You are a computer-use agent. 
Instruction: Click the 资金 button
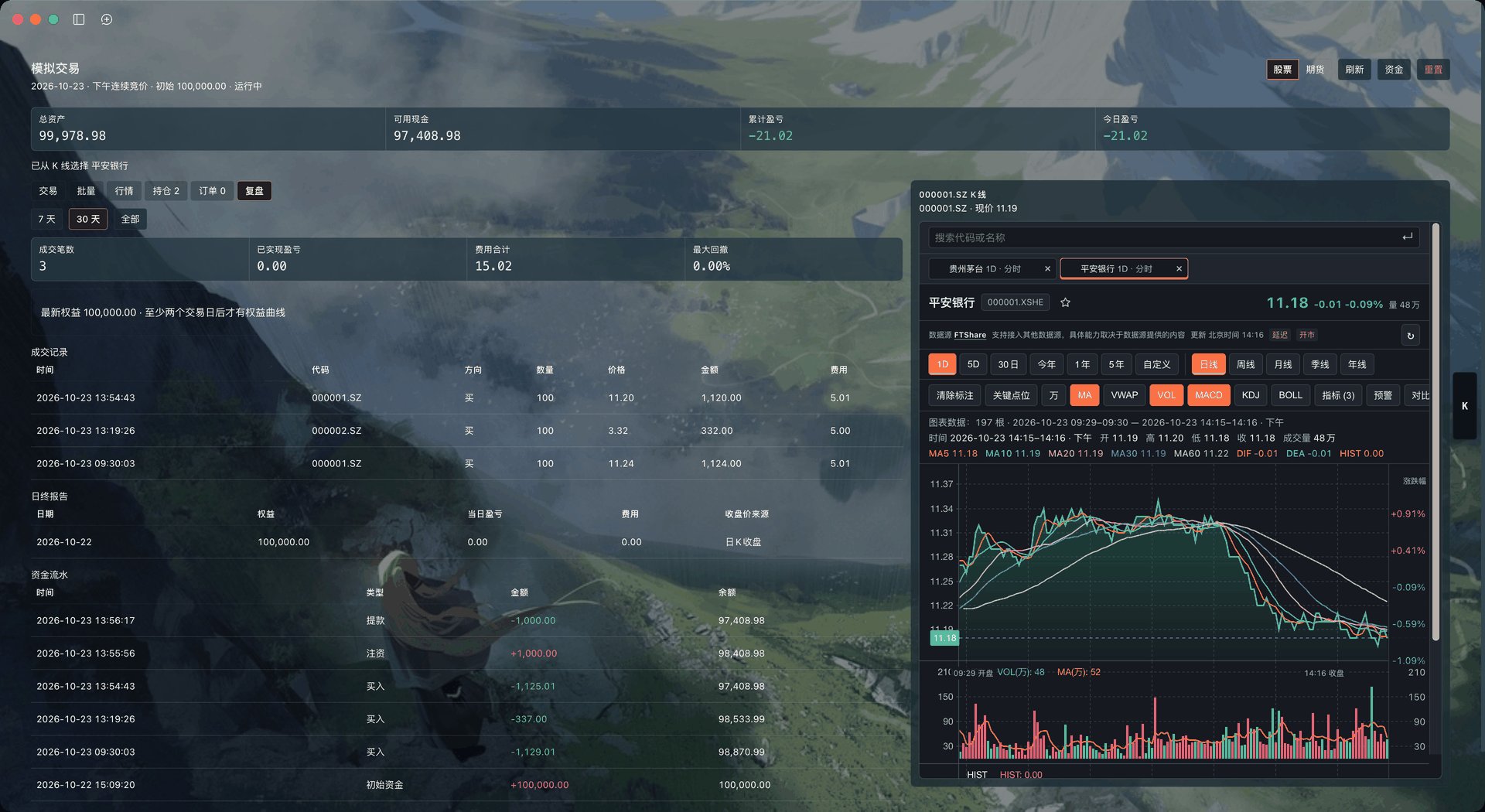tap(1394, 70)
